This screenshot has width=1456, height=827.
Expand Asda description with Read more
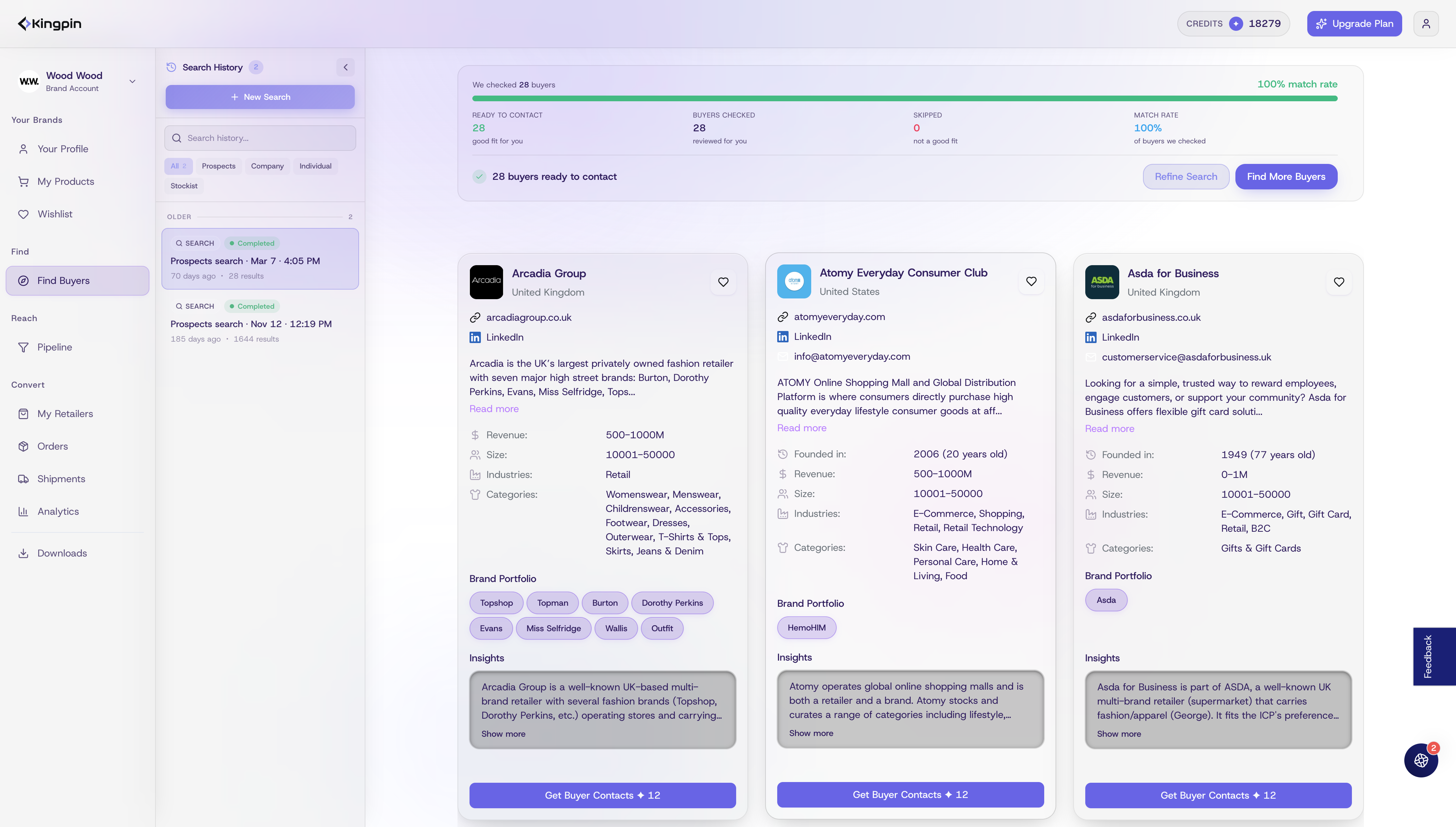pos(1109,429)
